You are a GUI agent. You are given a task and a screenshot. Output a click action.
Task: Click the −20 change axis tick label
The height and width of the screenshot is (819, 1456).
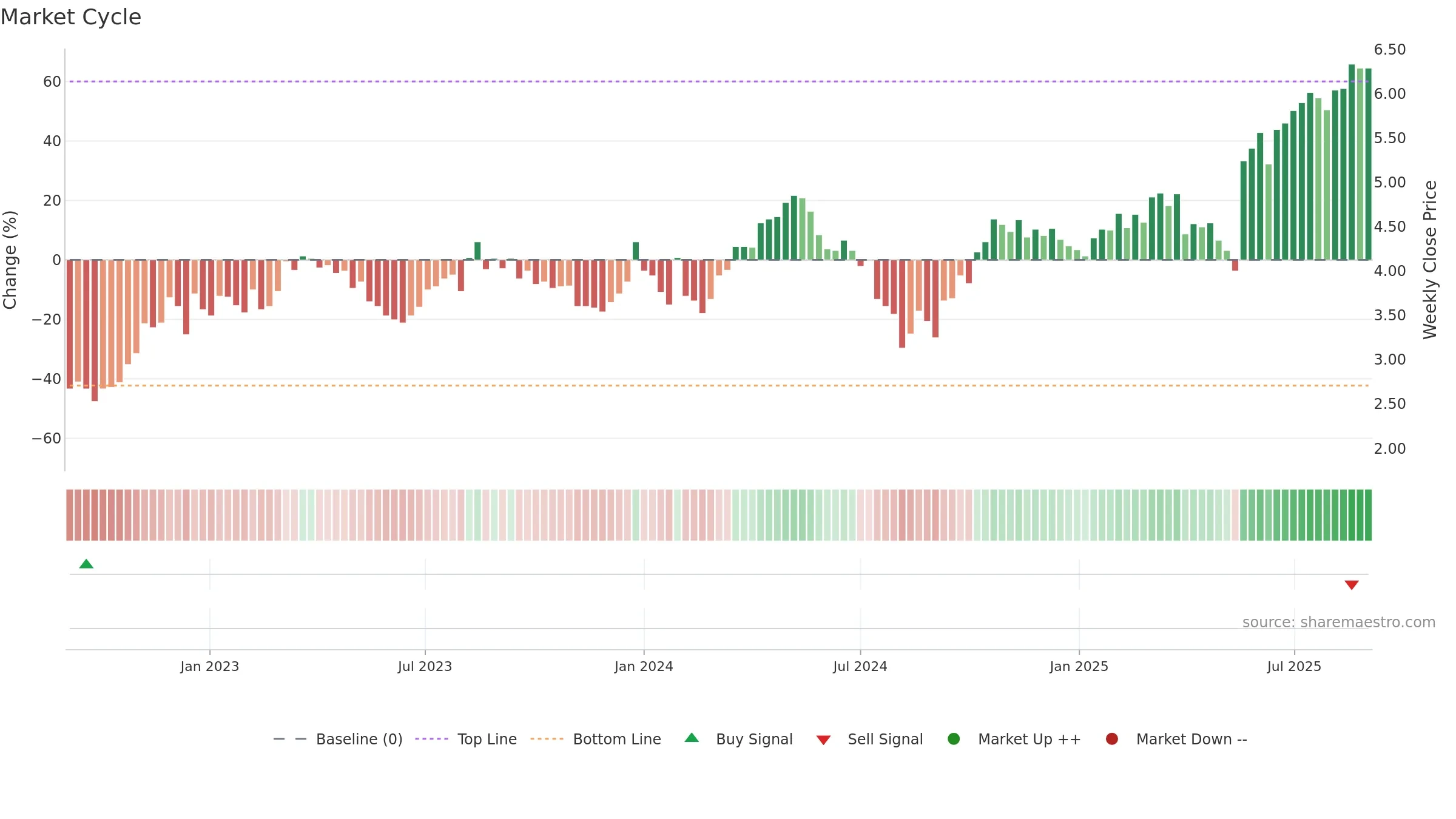(x=47, y=319)
